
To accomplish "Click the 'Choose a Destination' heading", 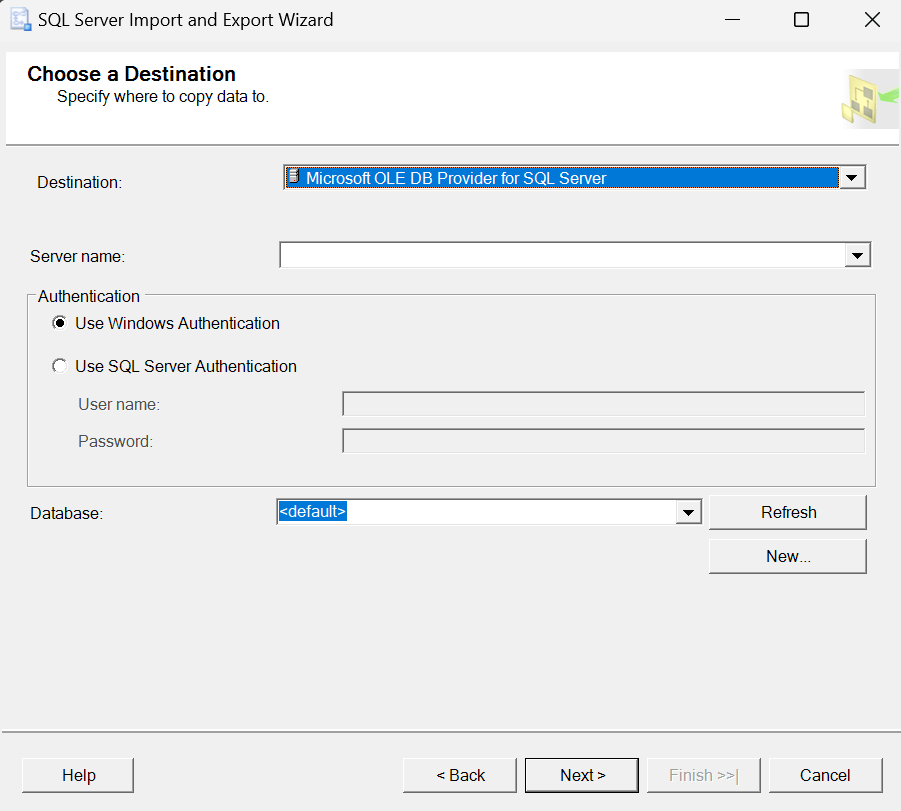I will click(x=132, y=74).
